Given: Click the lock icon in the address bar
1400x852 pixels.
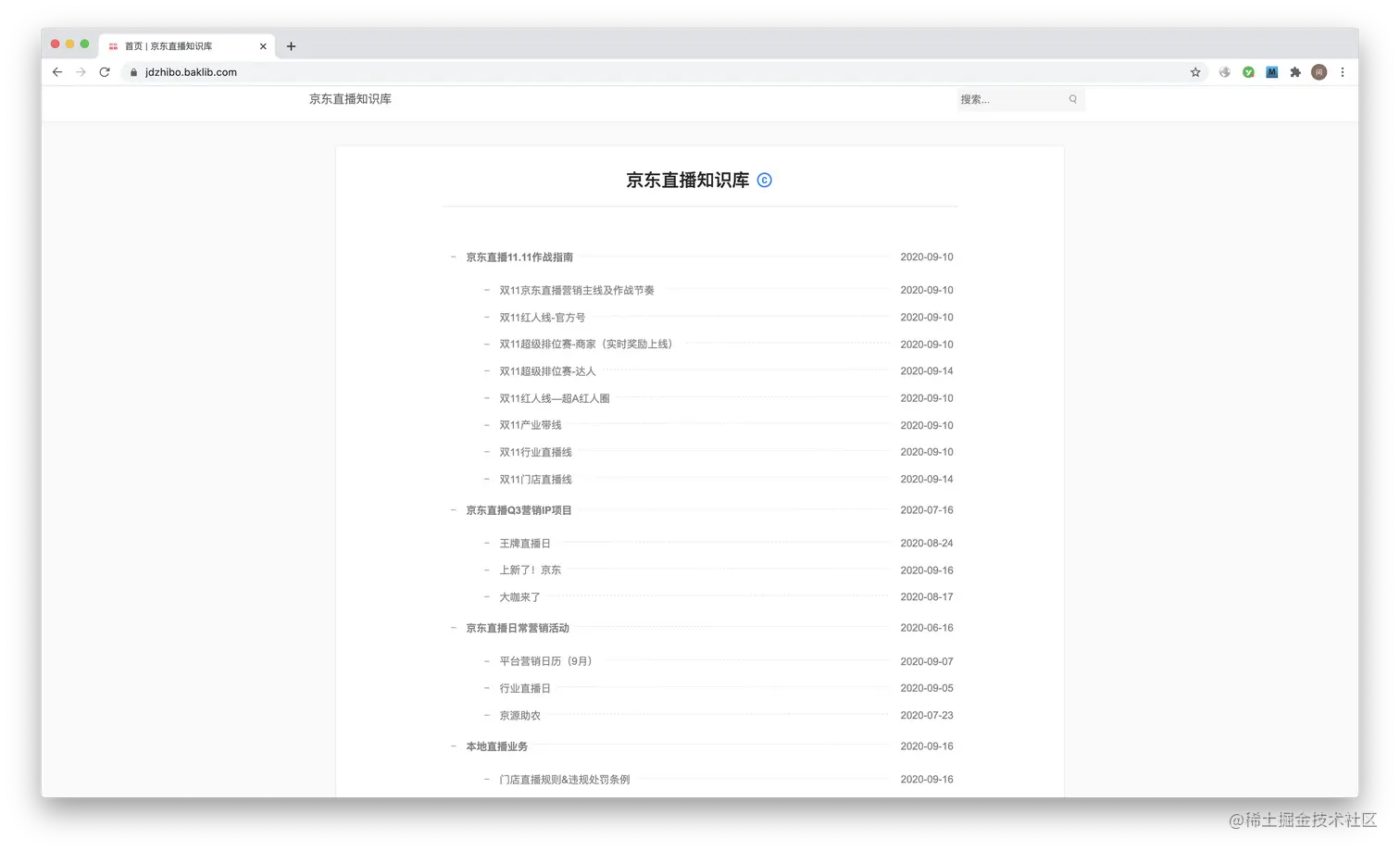Looking at the screenshot, I should point(134,72).
